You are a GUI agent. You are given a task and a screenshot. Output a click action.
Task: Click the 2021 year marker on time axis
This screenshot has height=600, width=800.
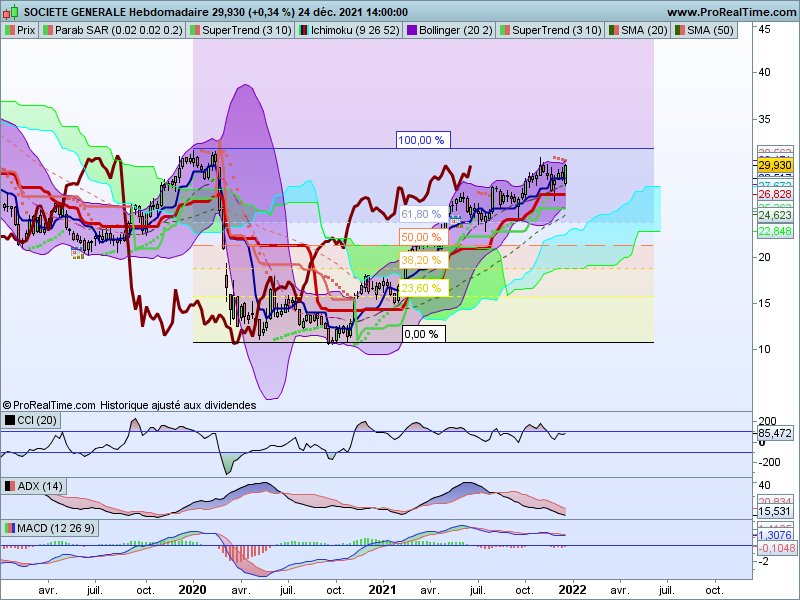pyautogui.click(x=382, y=590)
